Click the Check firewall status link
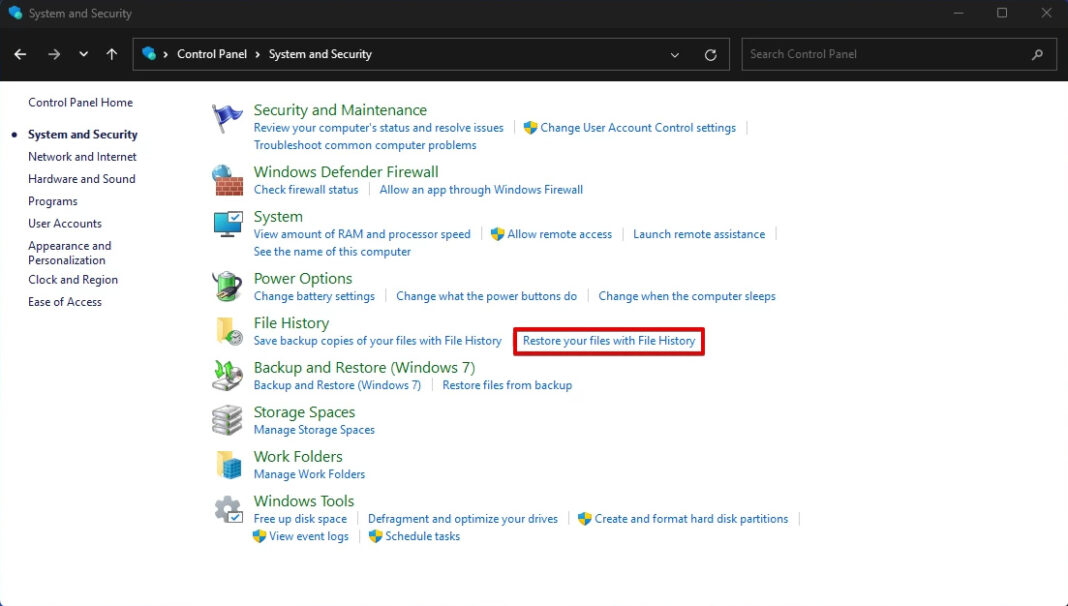The width and height of the screenshot is (1068, 606). click(x=306, y=189)
